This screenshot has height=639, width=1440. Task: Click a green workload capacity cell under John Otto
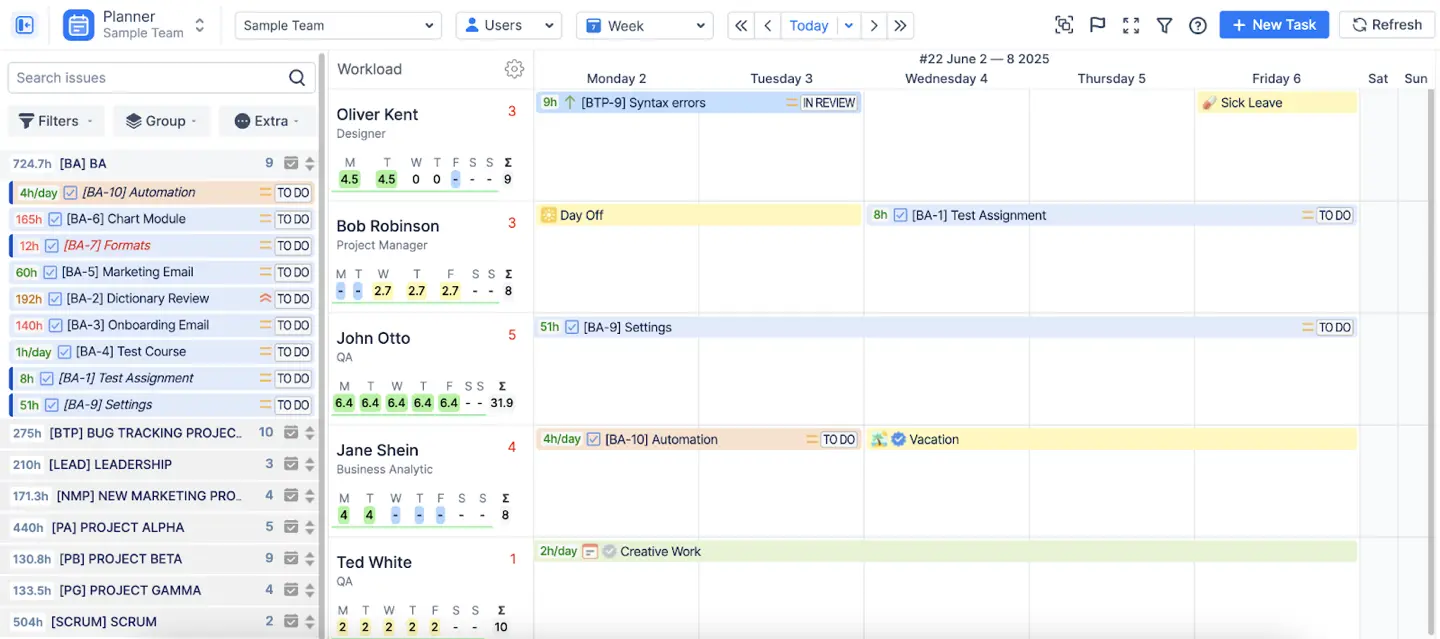(x=344, y=402)
